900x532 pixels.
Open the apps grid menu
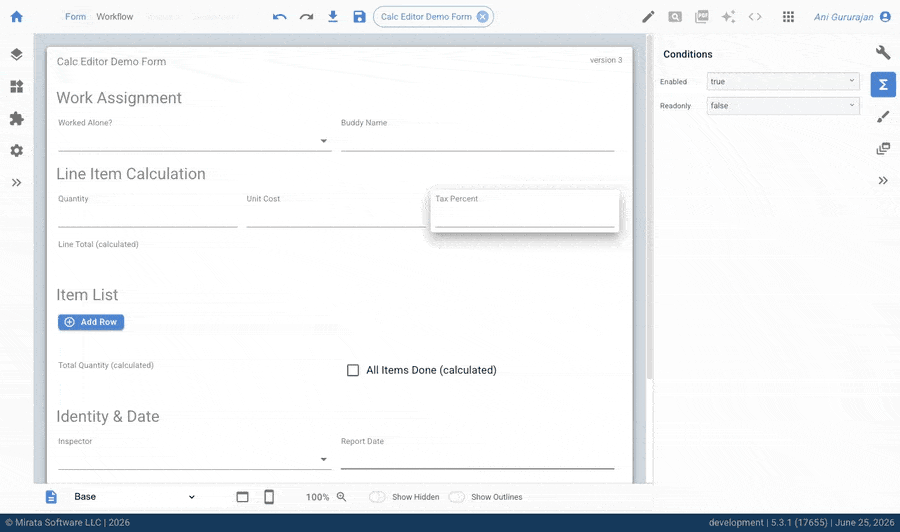(x=788, y=17)
